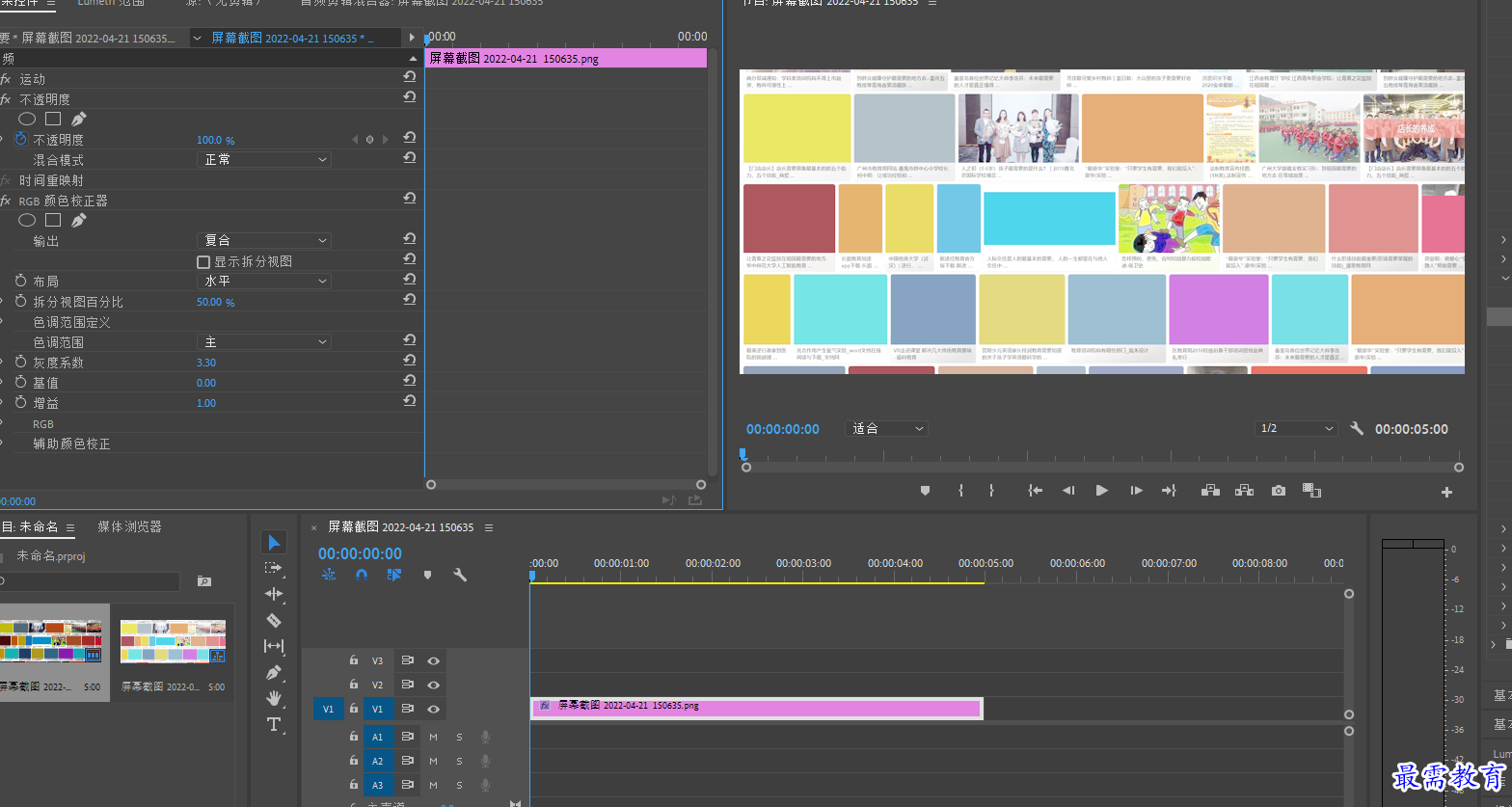Open 混合模式 dropdown showing 正常
Image resolution: width=1512 pixels, height=807 pixels.
[x=264, y=160]
